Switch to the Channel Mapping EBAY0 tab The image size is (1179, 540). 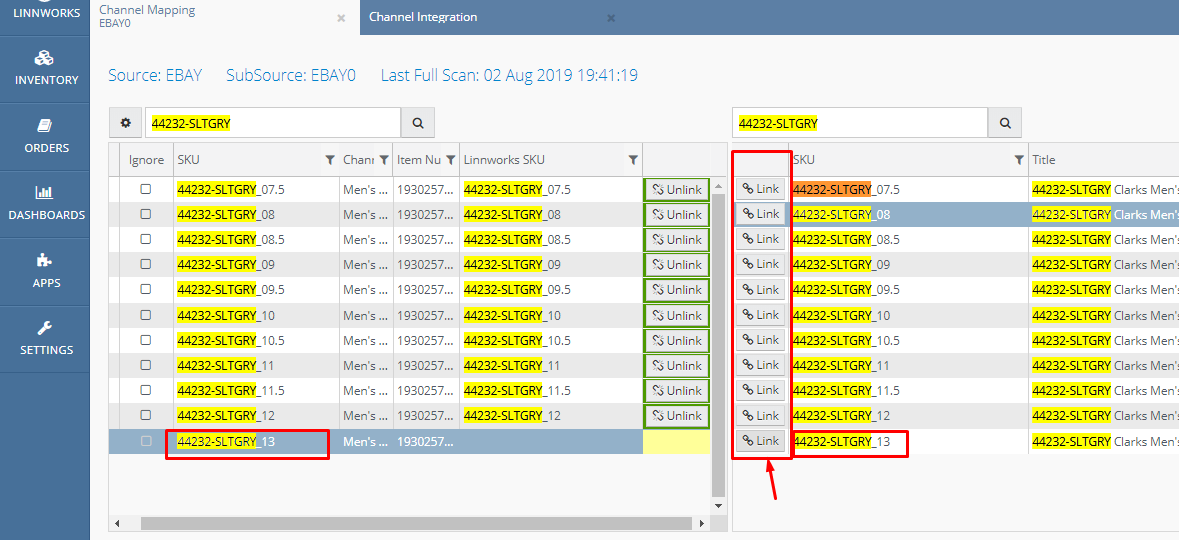(226, 17)
